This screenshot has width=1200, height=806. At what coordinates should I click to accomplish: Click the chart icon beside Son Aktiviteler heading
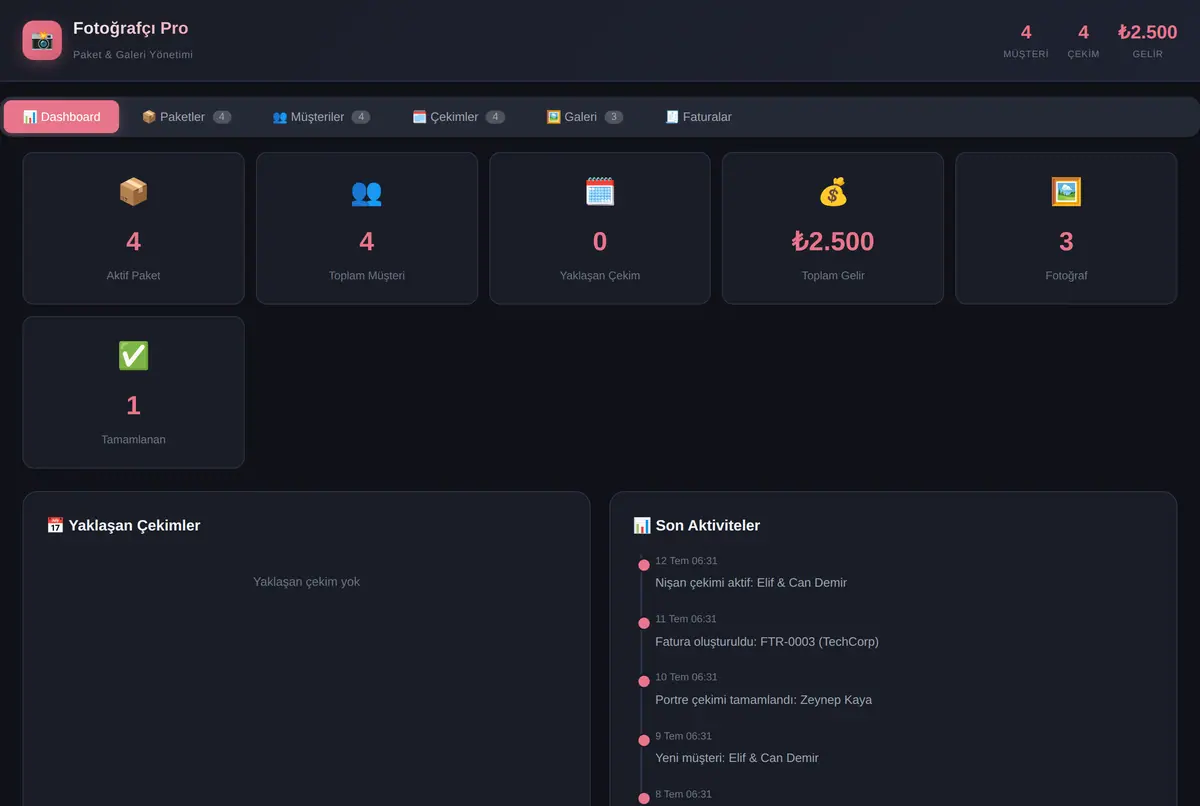click(x=642, y=525)
